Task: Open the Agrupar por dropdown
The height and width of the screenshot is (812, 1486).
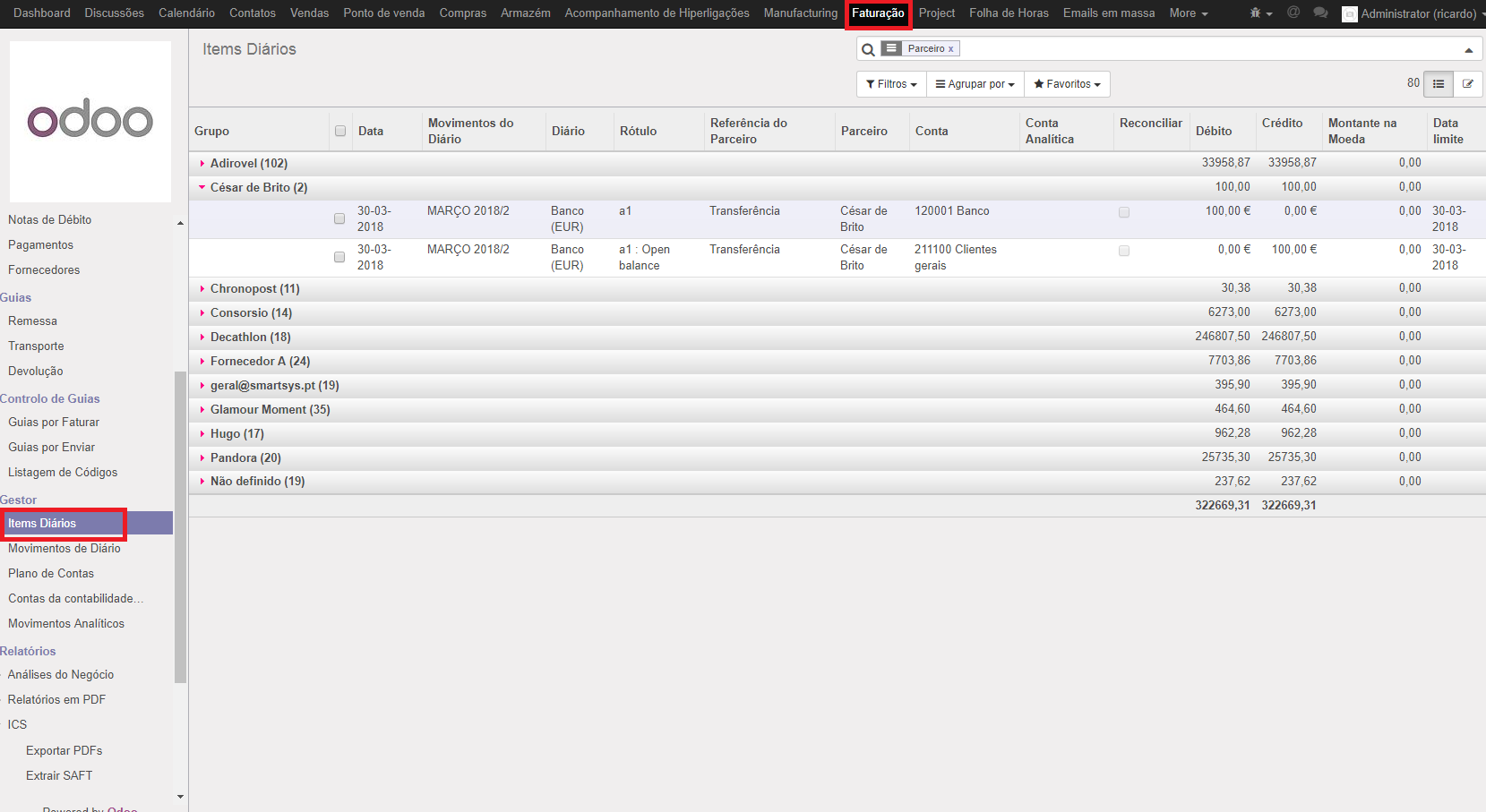Action: [975, 84]
